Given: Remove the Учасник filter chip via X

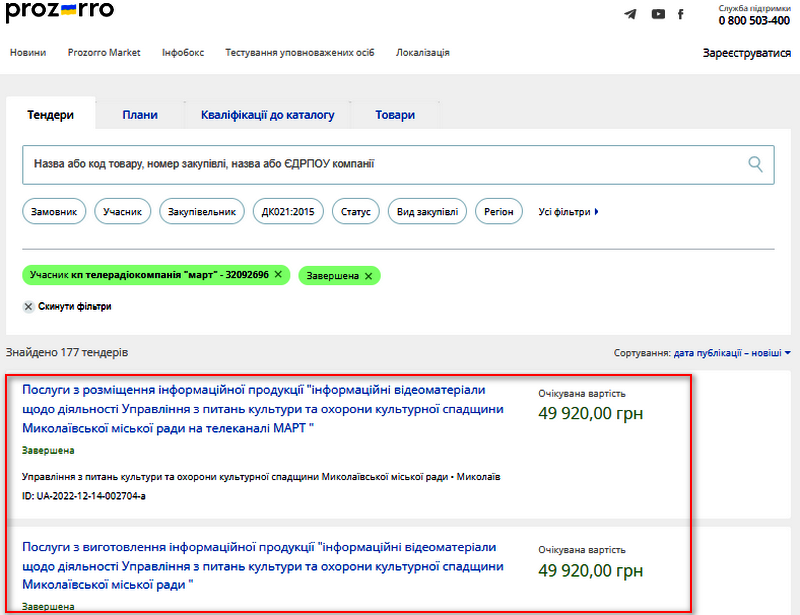Looking at the screenshot, I should coord(278,275).
